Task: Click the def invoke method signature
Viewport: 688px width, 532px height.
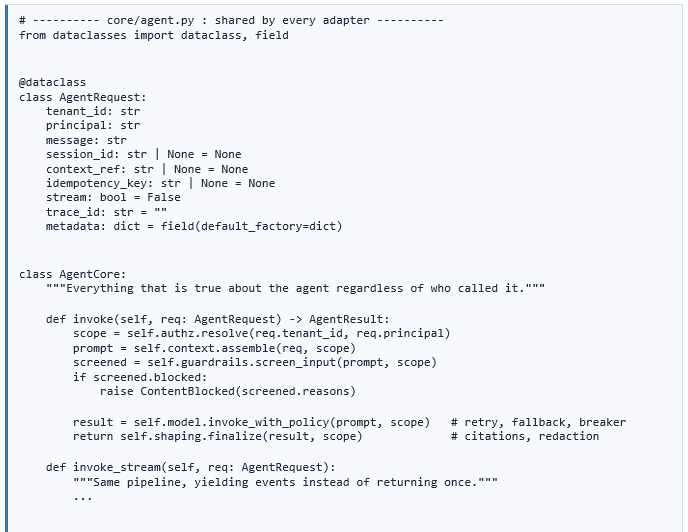Action: tap(218, 319)
